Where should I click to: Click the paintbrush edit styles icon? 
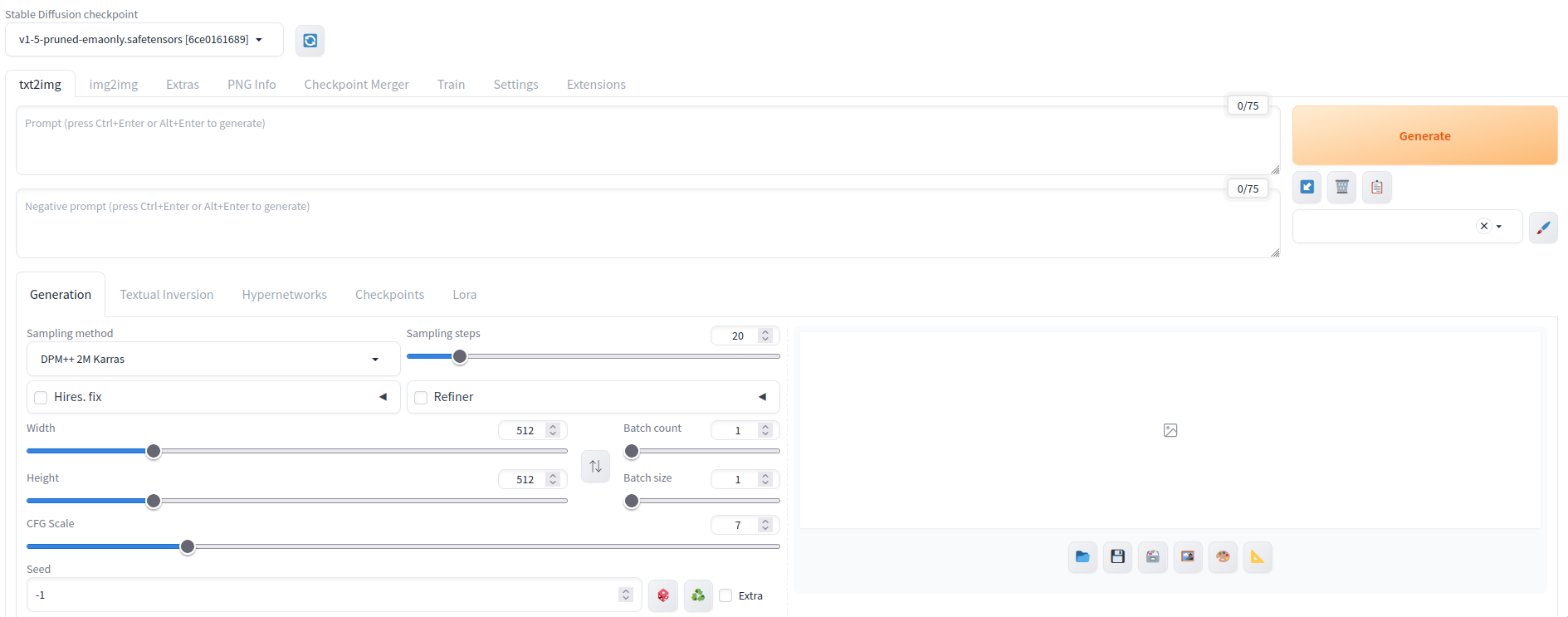pos(1543,227)
